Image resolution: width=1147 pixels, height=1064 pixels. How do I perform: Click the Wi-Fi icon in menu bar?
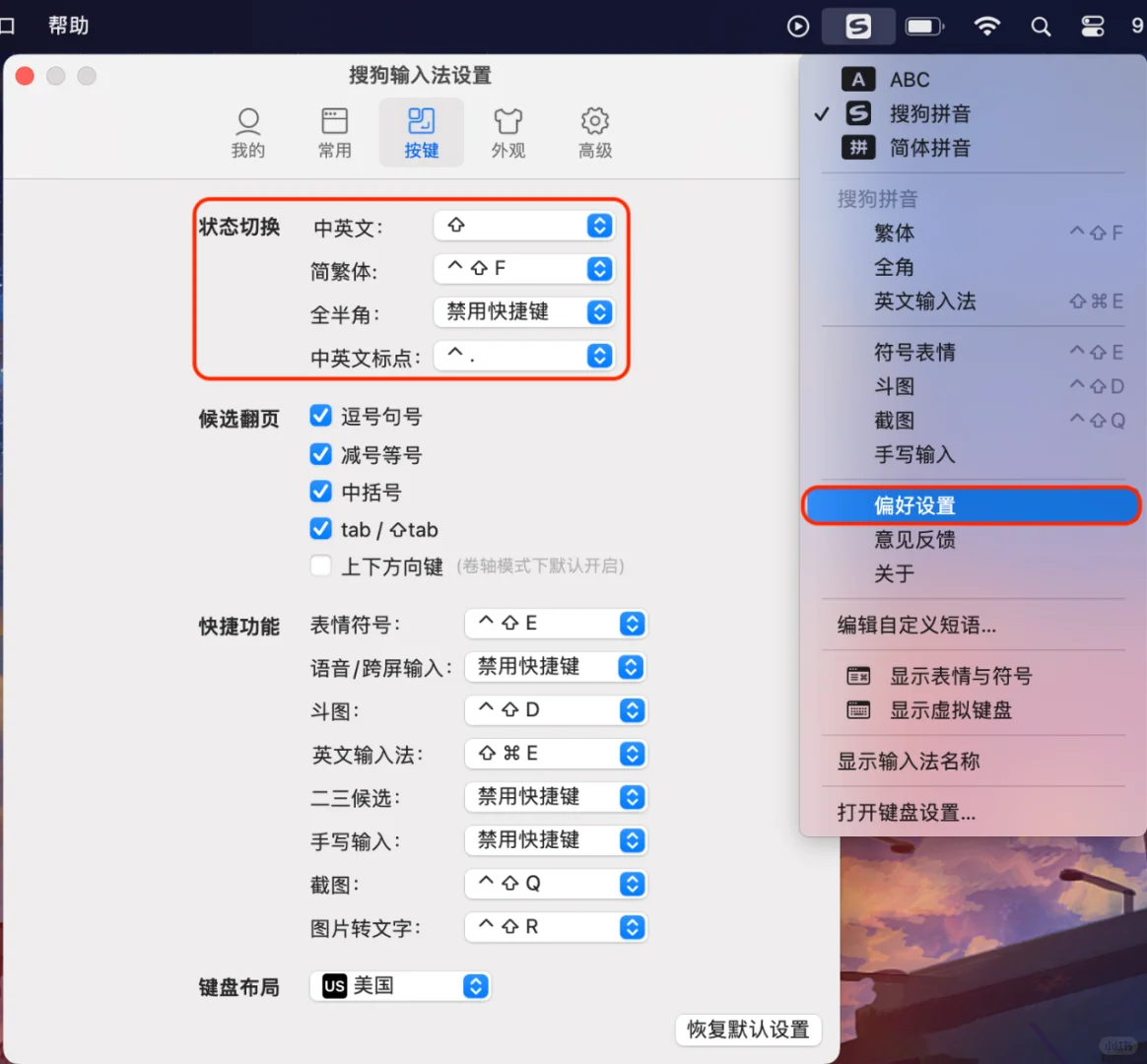point(987,27)
